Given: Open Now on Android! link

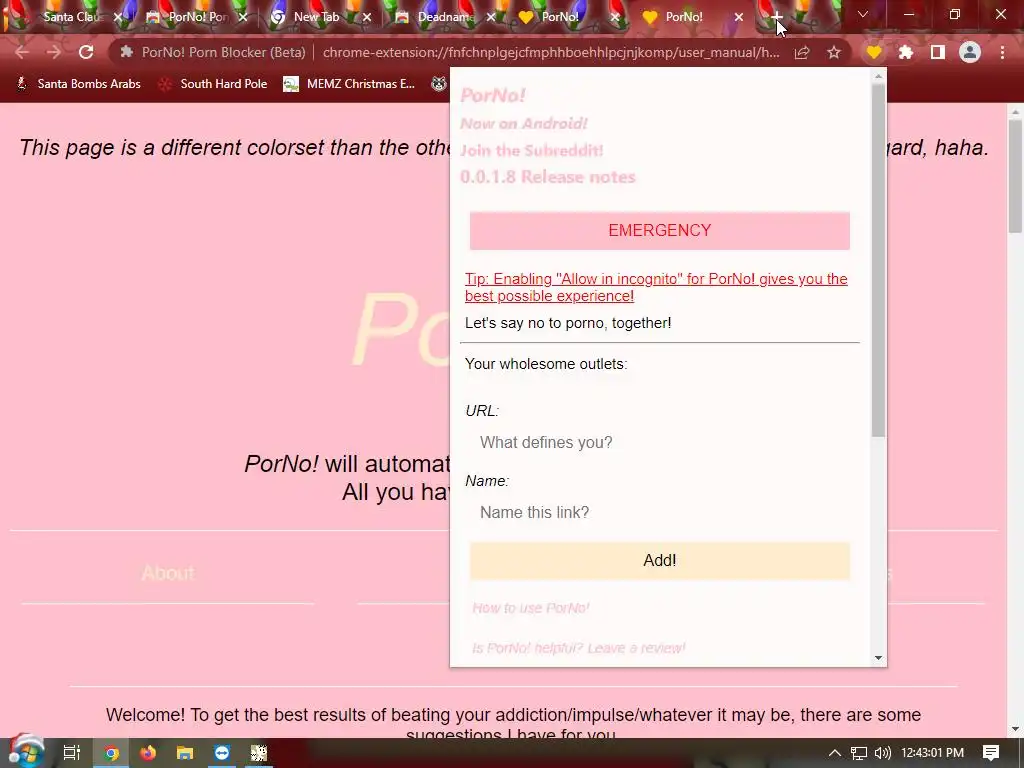Looking at the screenshot, I should pyautogui.click(x=524, y=123).
